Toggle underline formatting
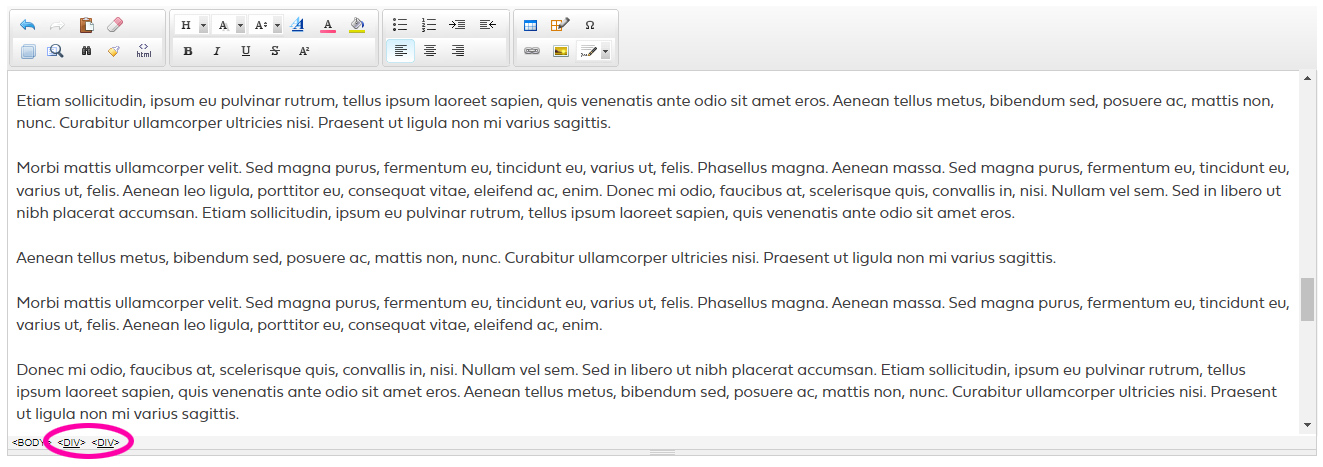 coord(246,51)
